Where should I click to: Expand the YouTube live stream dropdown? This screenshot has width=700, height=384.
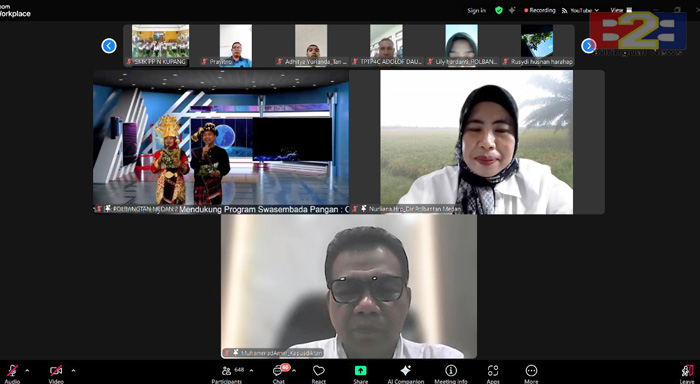click(x=580, y=10)
